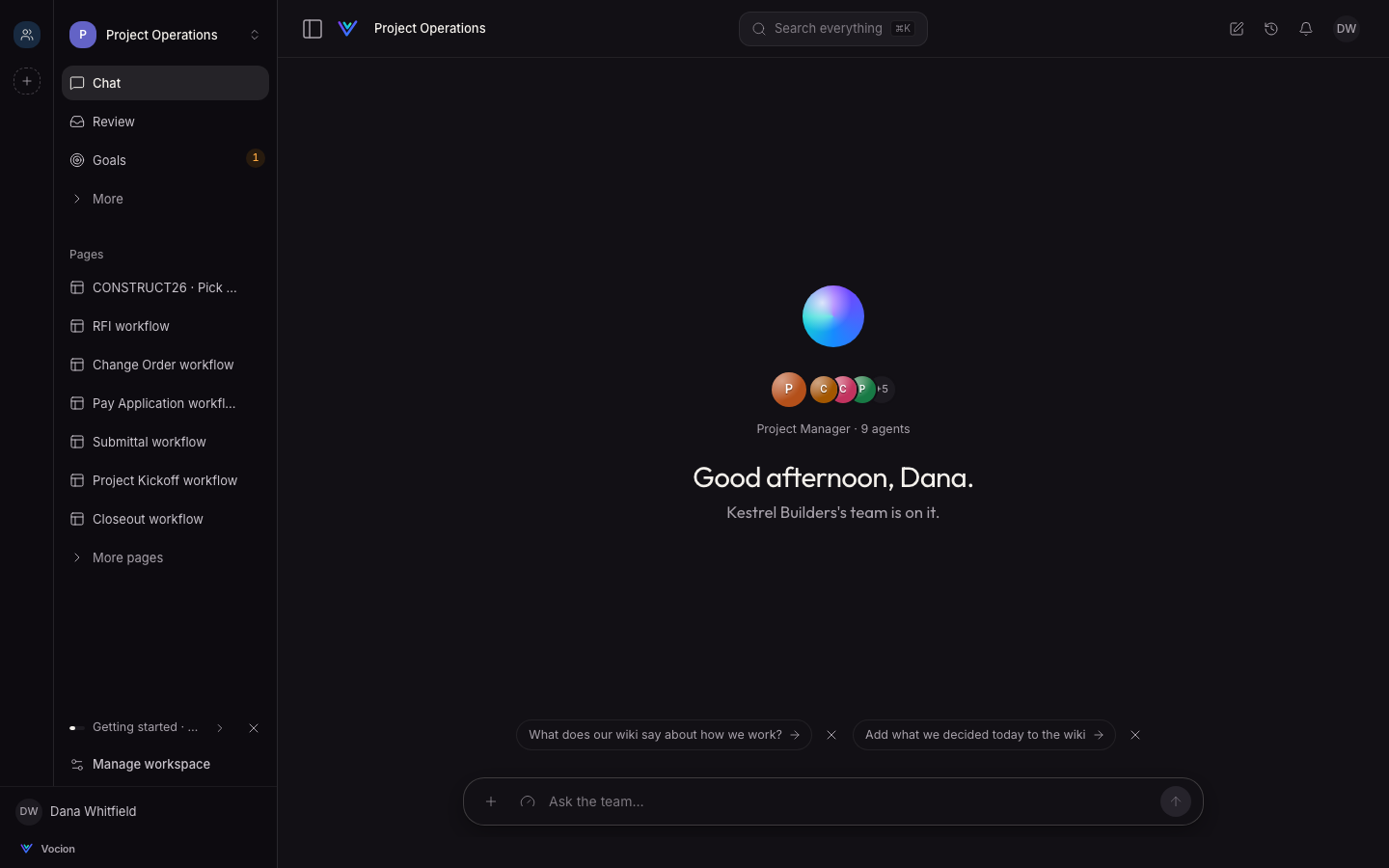Screen dimensions: 1389x868
Task: Open Closeout workflow page
Action: pyautogui.click(x=165, y=519)
